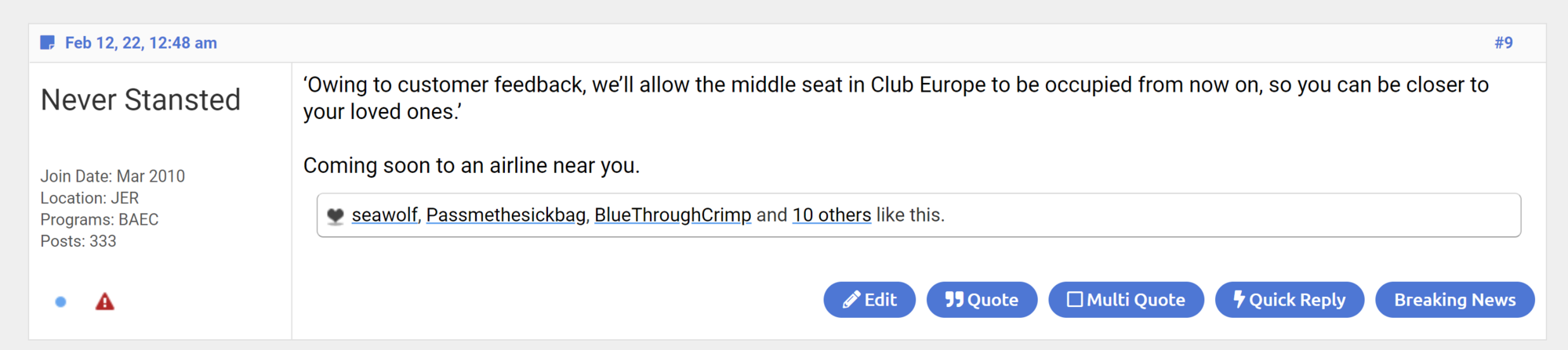Show the 10 others who liked this
Image resolution: width=1568 pixels, height=350 pixels.
(x=832, y=215)
